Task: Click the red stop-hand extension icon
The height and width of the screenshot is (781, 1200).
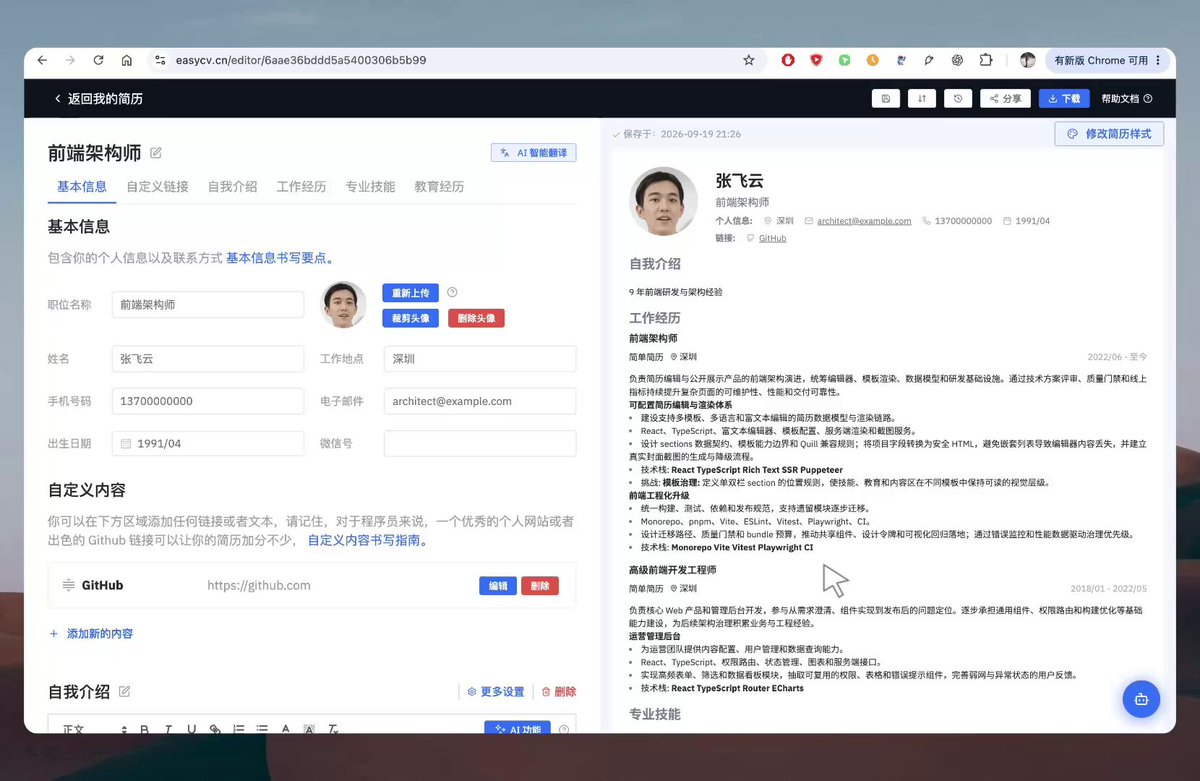Action: pos(788,60)
